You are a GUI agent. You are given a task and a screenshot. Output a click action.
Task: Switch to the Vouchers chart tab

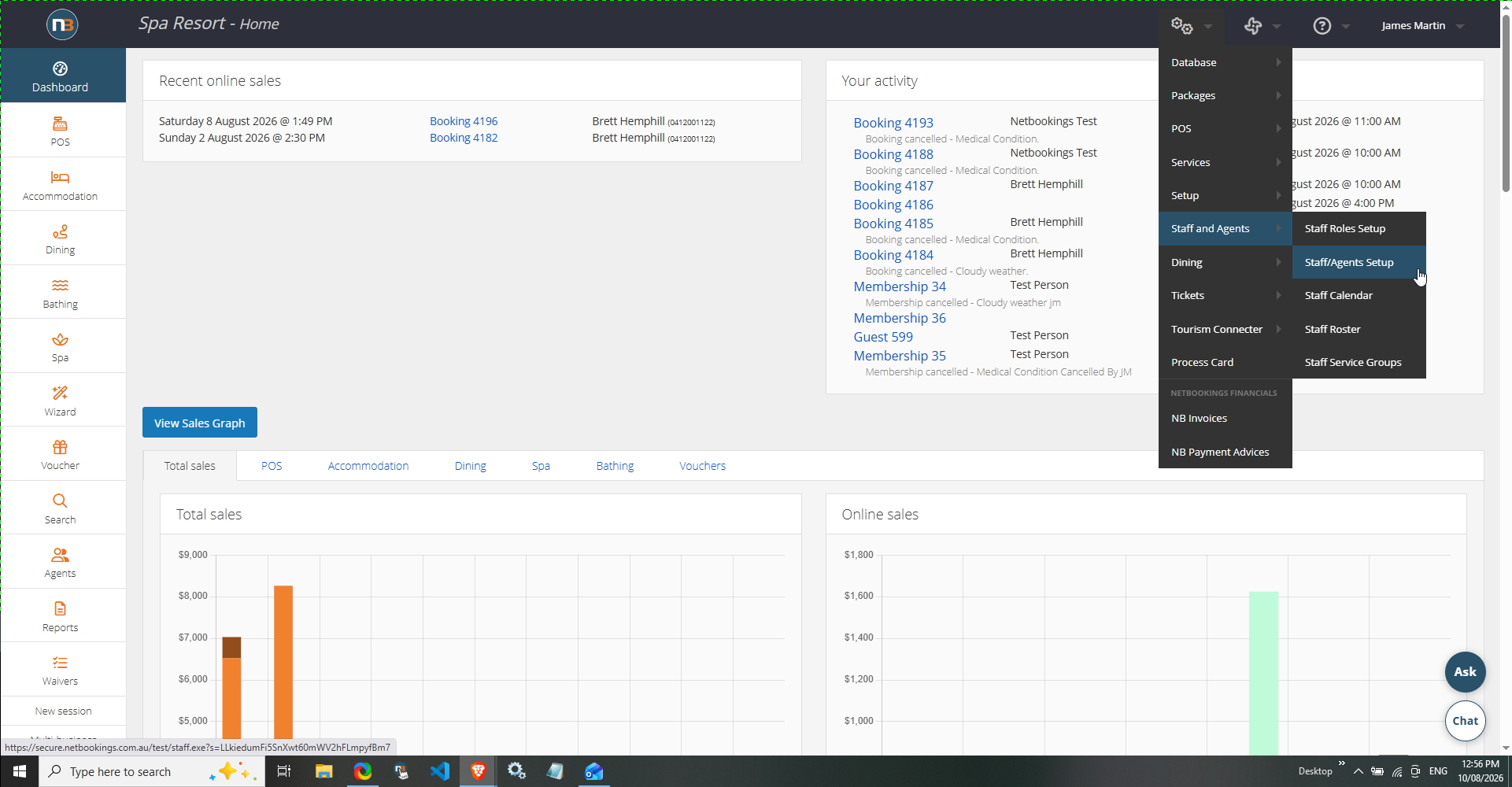pos(703,466)
